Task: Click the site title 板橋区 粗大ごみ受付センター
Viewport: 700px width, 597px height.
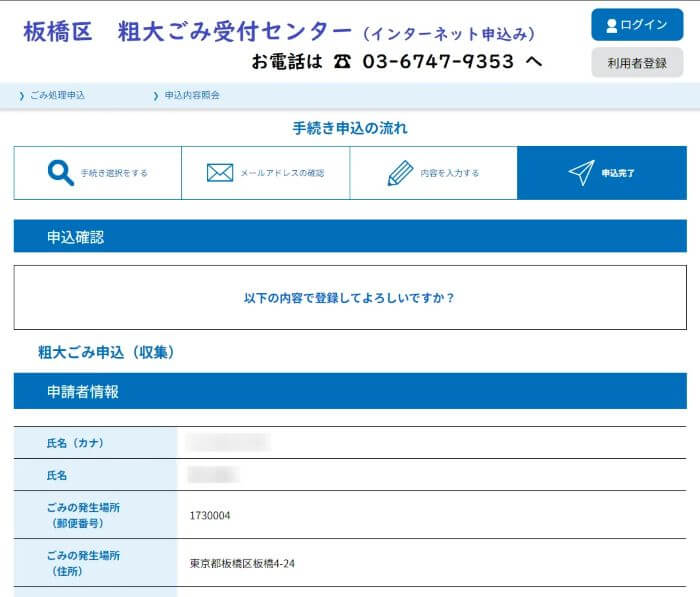Action: point(188,32)
